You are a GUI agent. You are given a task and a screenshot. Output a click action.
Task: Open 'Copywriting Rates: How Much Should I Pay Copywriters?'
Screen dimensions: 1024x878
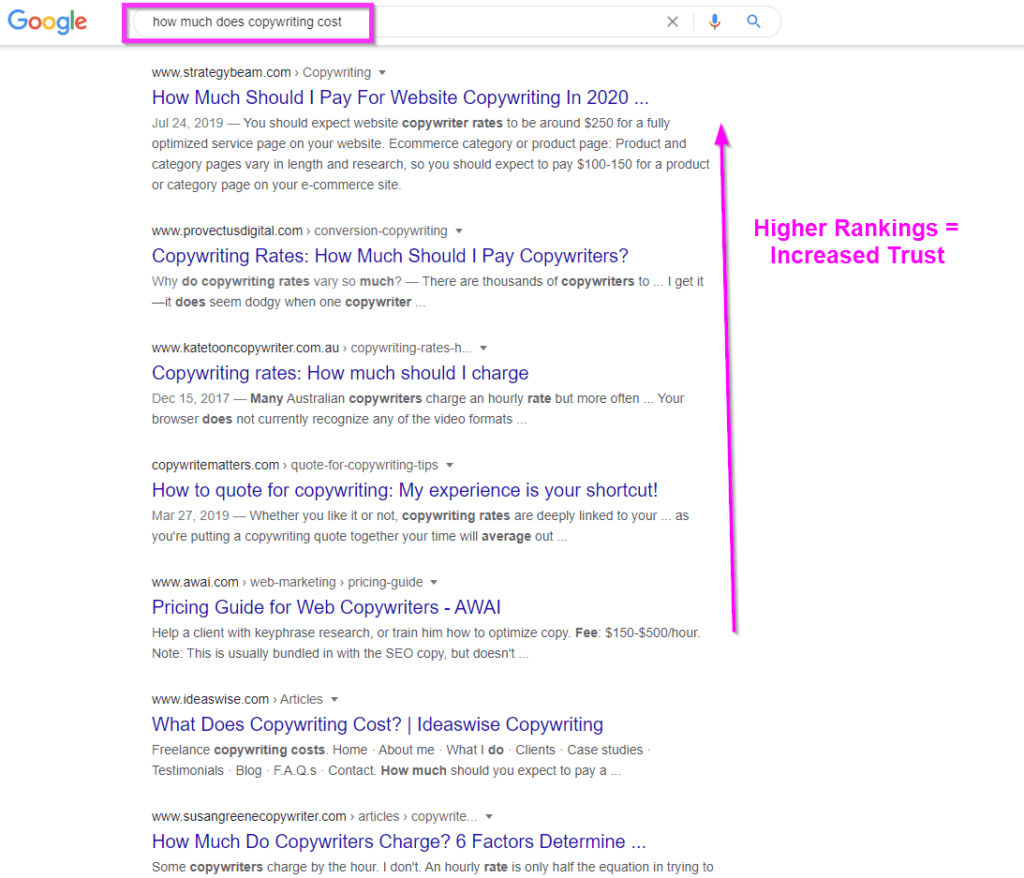pyautogui.click(x=390, y=256)
